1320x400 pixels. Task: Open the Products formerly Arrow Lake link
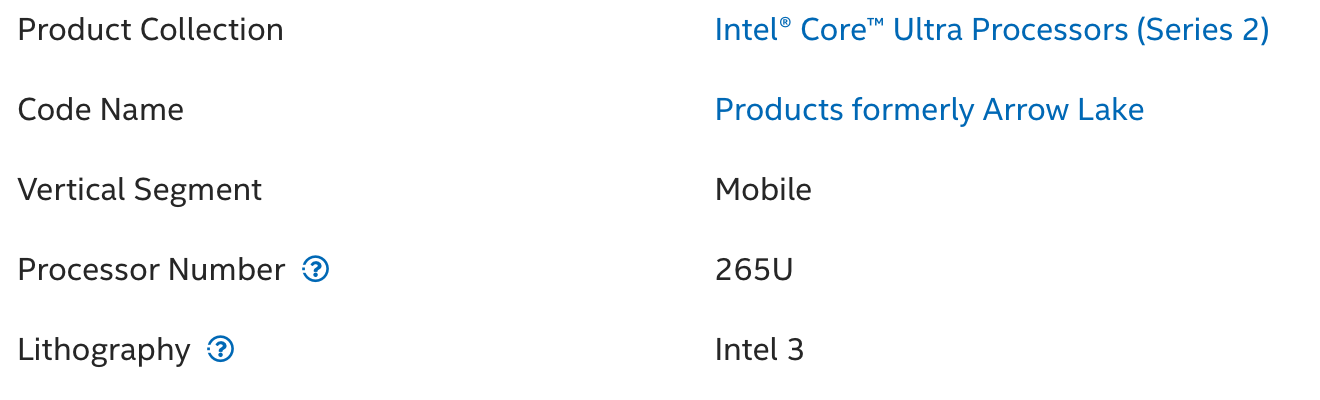click(x=929, y=109)
